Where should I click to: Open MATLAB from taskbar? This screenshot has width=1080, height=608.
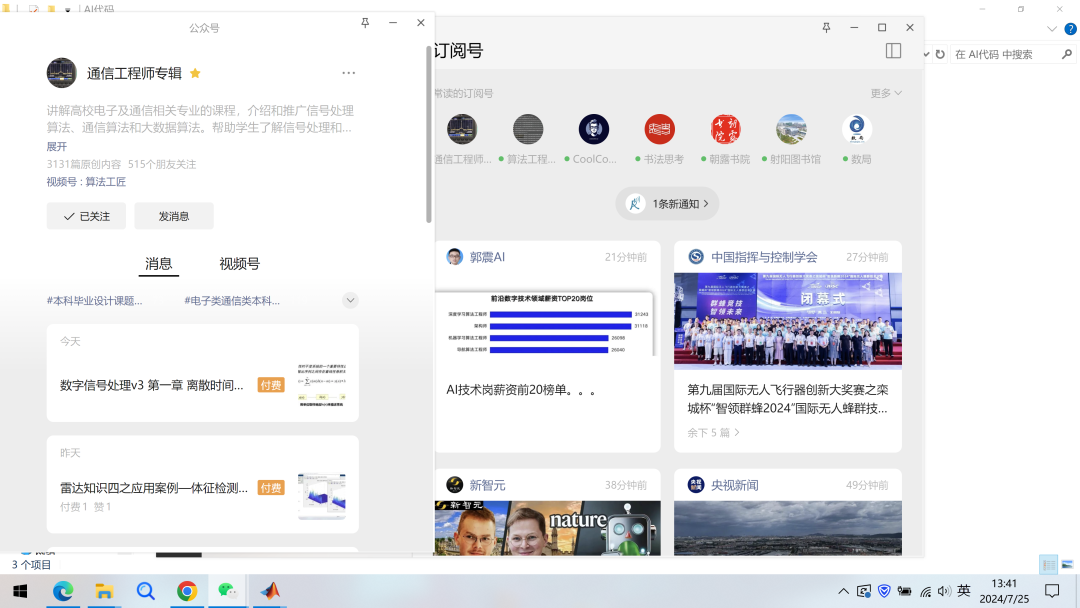(269, 591)
